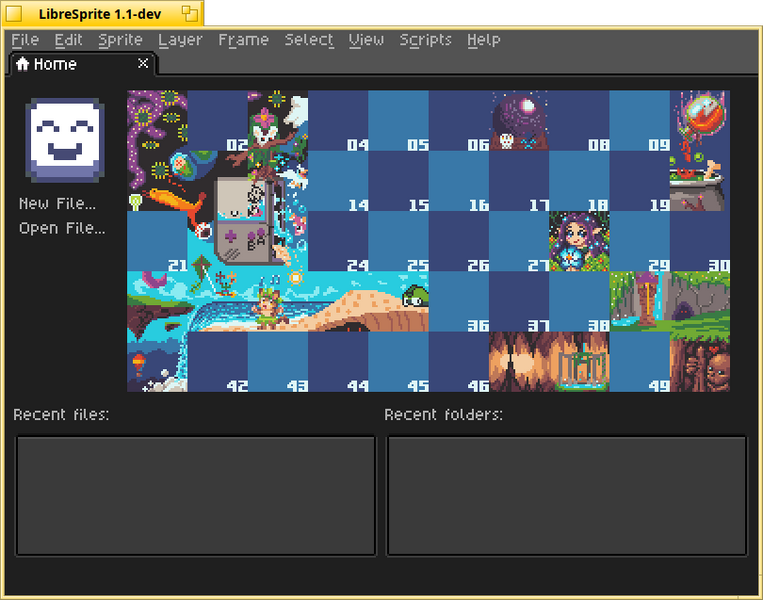Click the purple planet artwork tile
Screen dimensions: 763x600
tap(519, 120)
